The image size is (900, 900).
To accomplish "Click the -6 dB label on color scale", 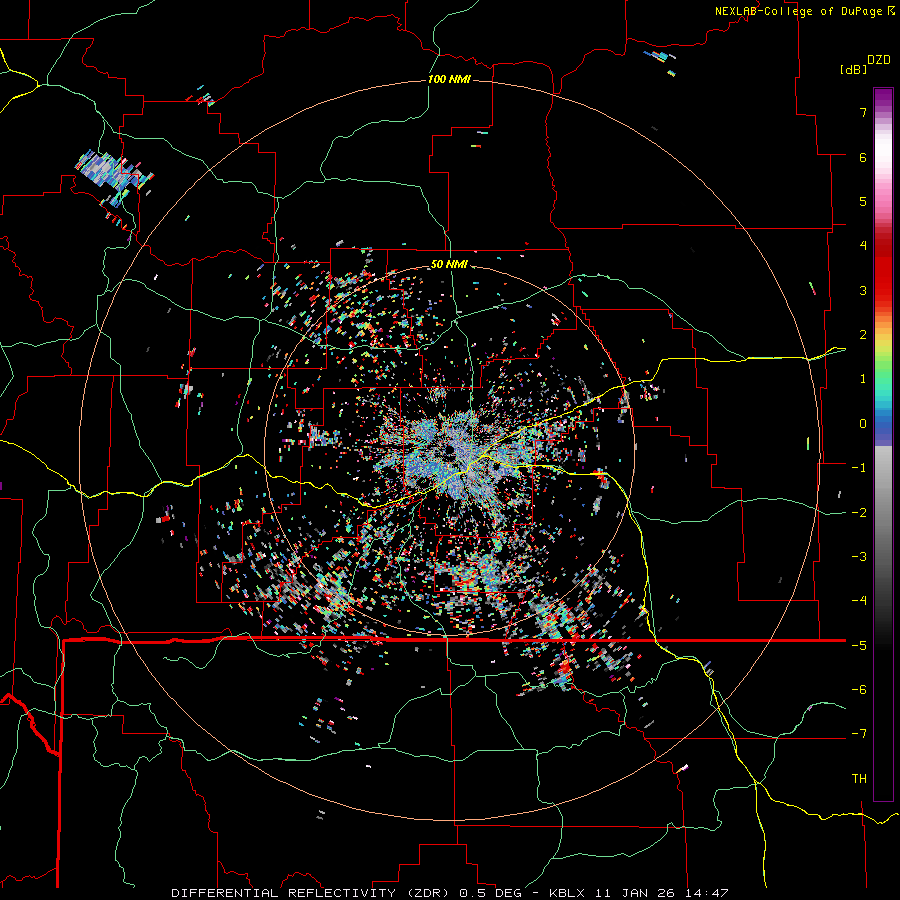I will [x=859, y=689].
